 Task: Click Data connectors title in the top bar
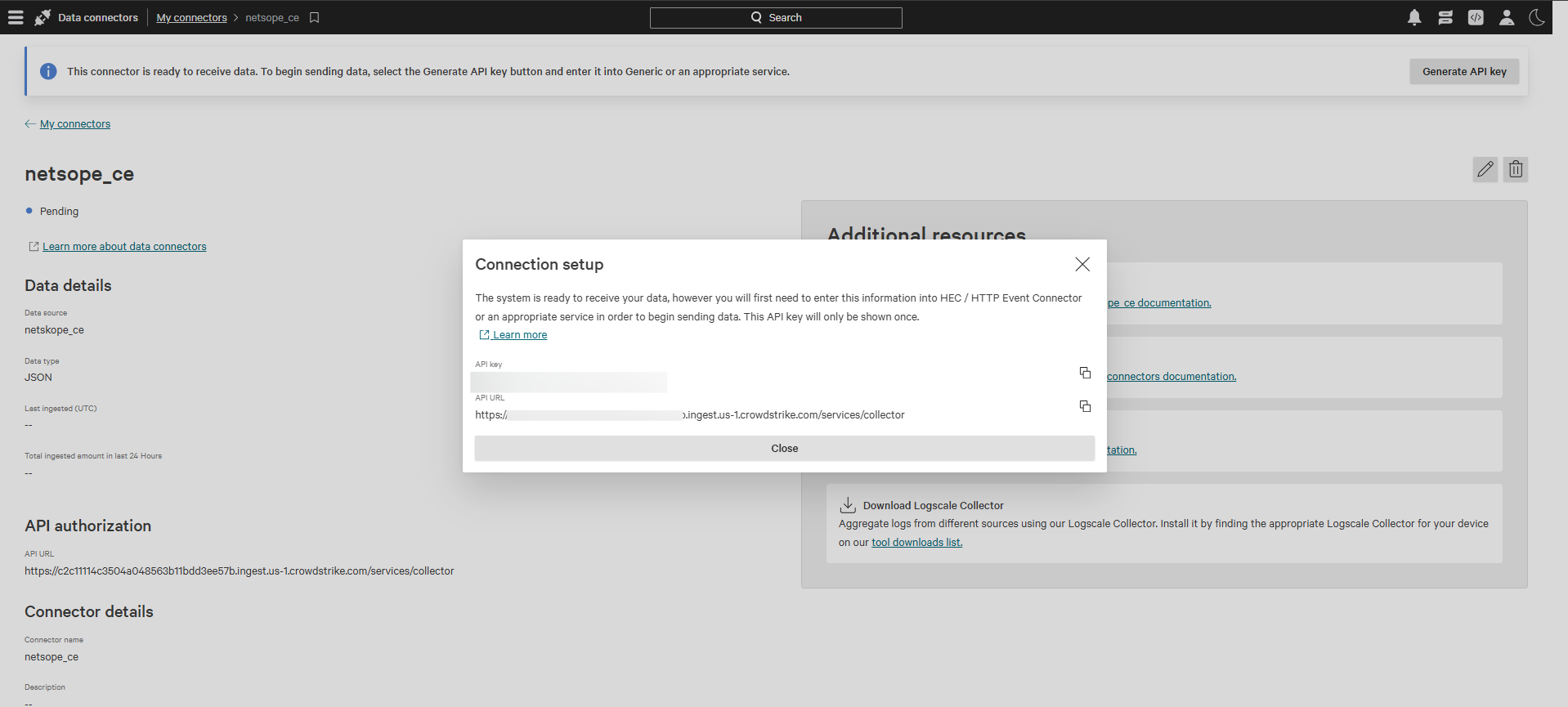click(98, 17)
